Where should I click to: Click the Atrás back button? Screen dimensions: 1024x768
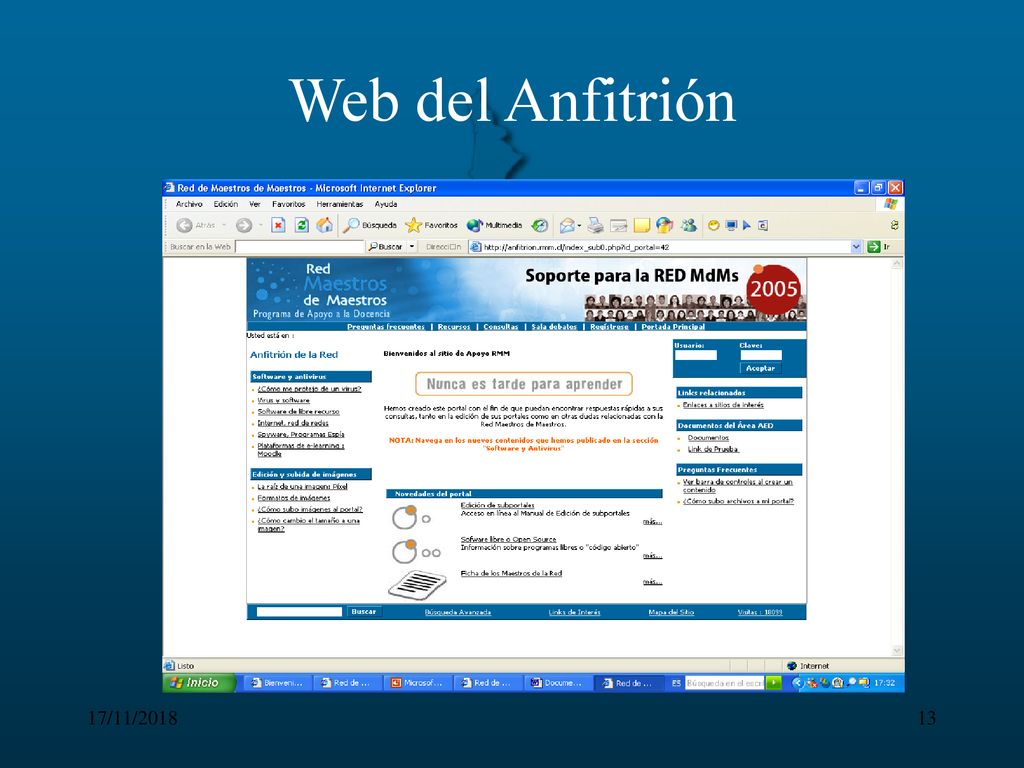pyautogui.click(x=195, y=225)
